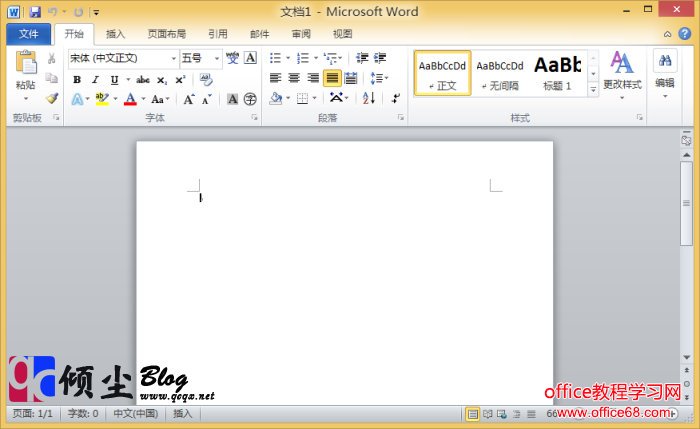The height and width of the screenshot is (429, 700).
Task: Click the Decrease Indent icon
Action: coord(362,58)
